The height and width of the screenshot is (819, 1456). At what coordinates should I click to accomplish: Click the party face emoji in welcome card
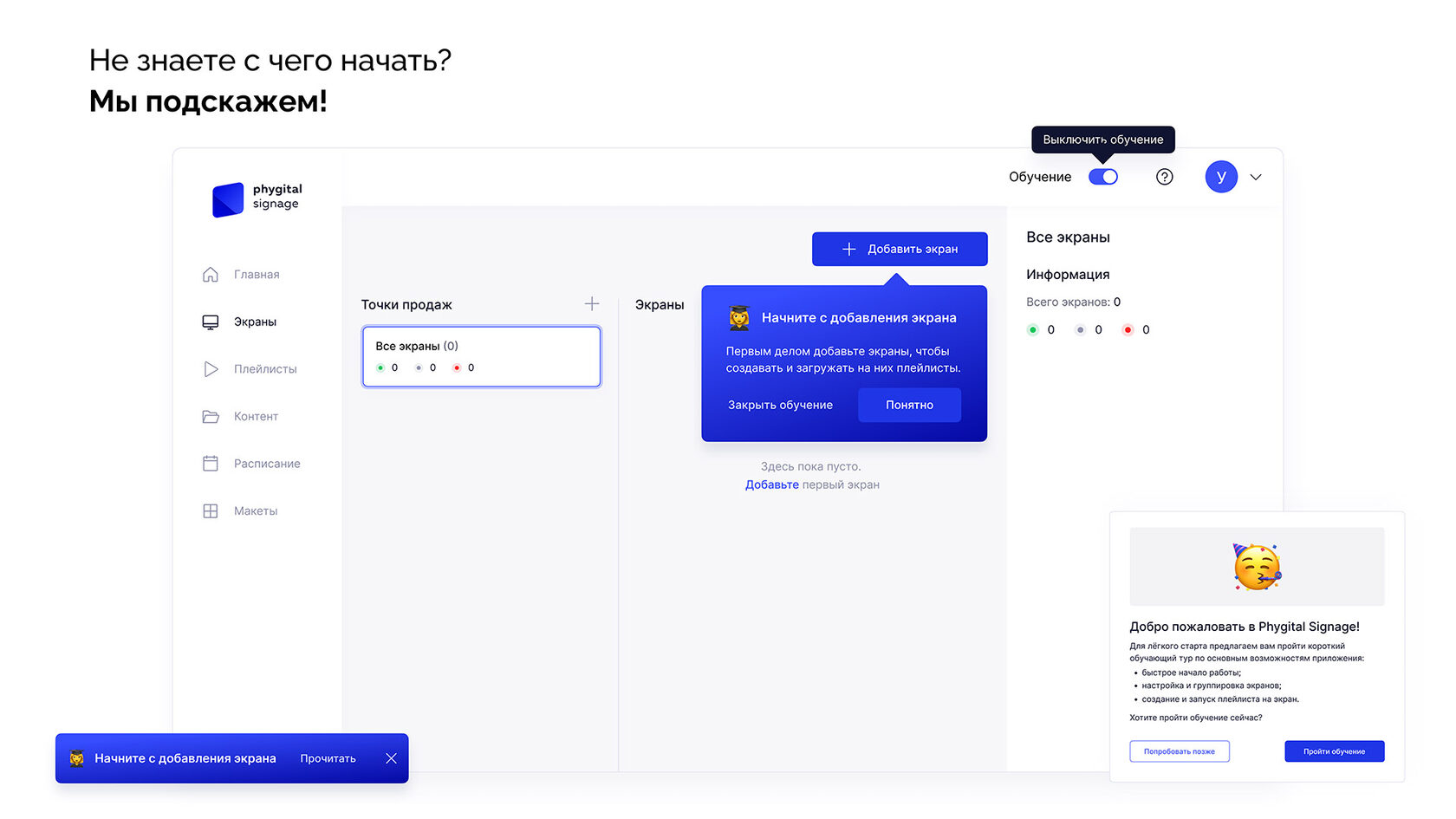(1257, 567)
